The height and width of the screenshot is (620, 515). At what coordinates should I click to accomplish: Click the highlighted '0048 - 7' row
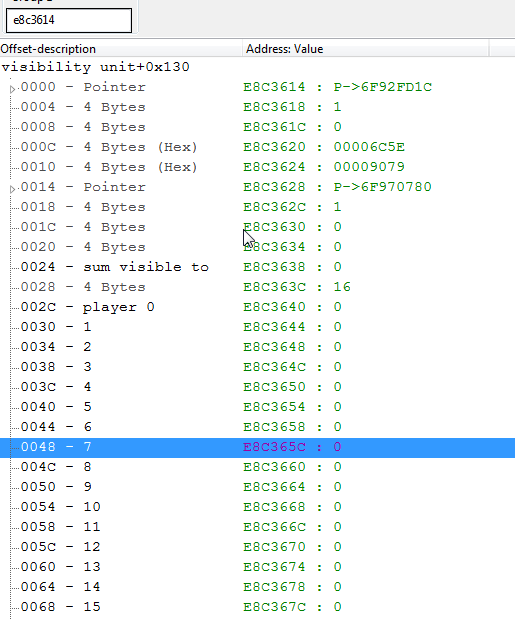[258, 447]
